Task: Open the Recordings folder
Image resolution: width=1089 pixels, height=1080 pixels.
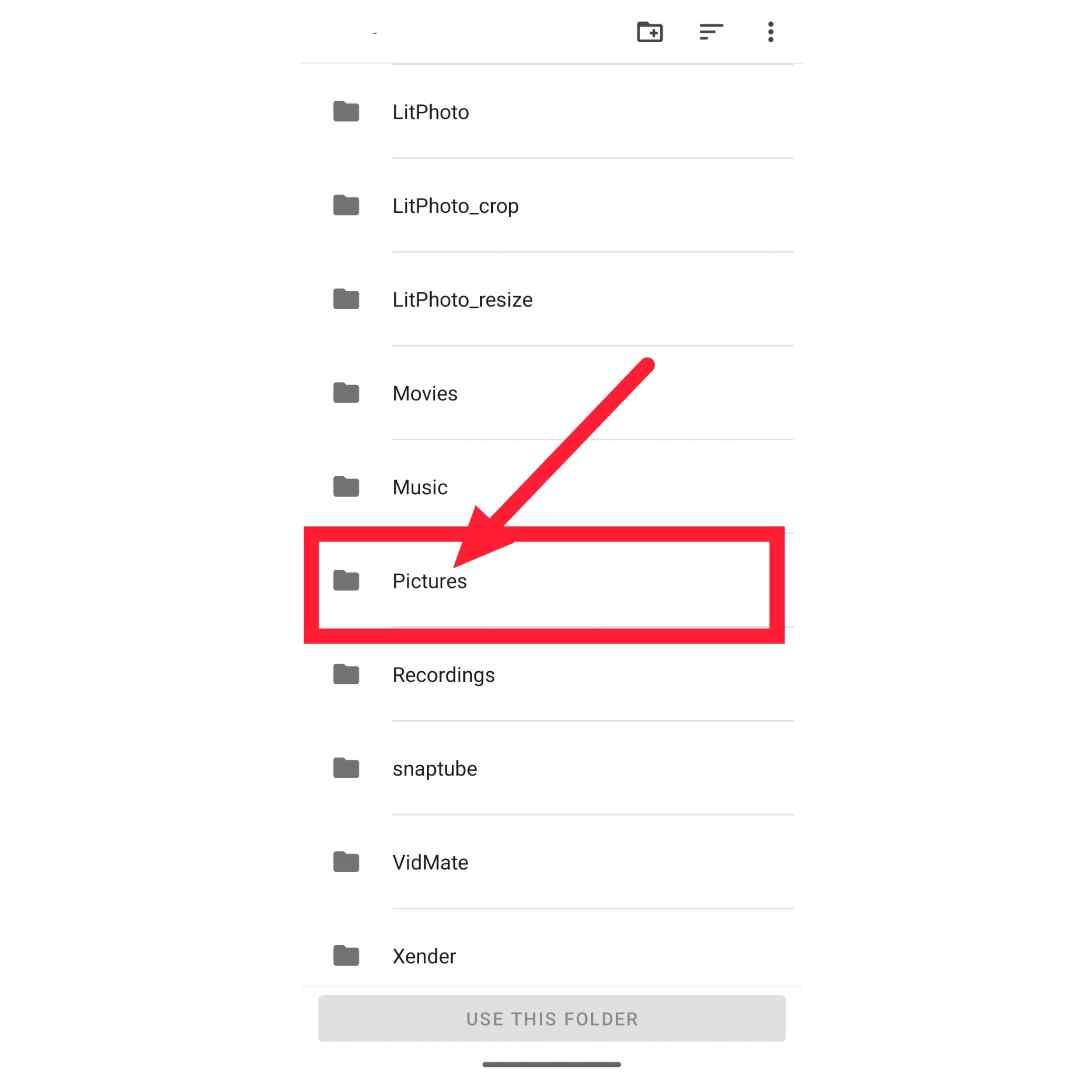Action: click(x=551, y=674)
